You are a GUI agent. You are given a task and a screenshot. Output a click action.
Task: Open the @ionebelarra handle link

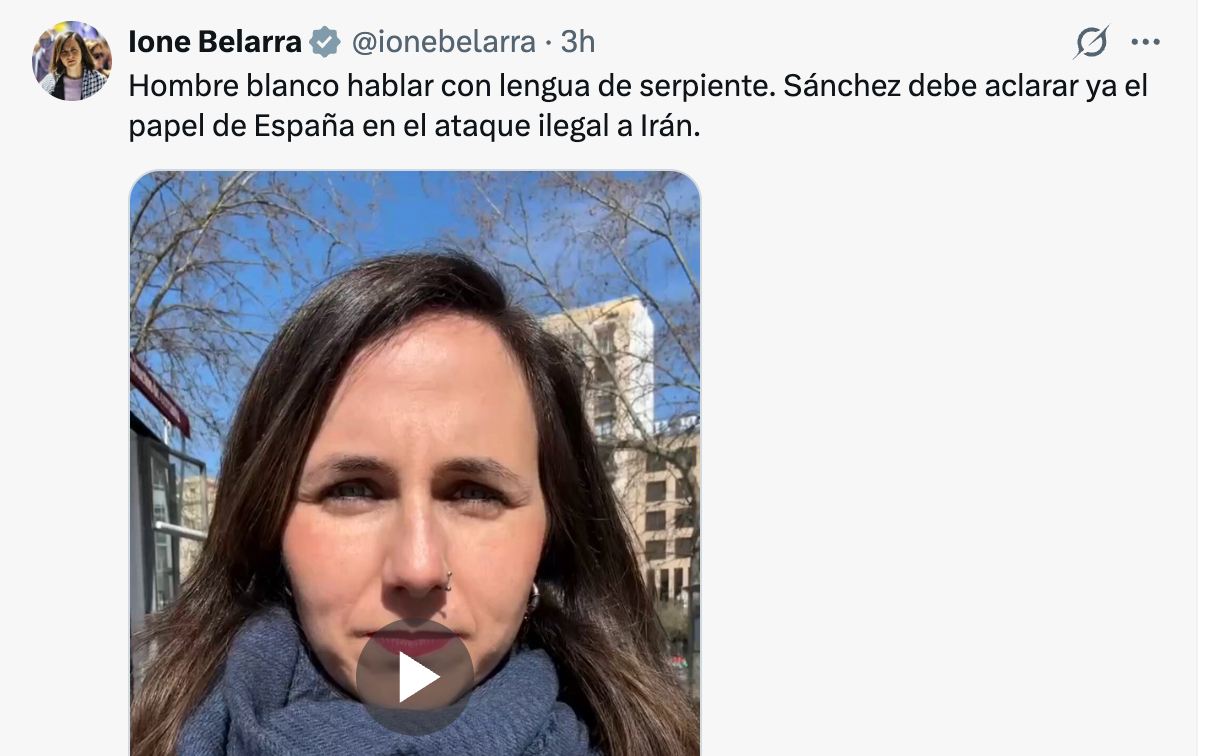[443, 42]
